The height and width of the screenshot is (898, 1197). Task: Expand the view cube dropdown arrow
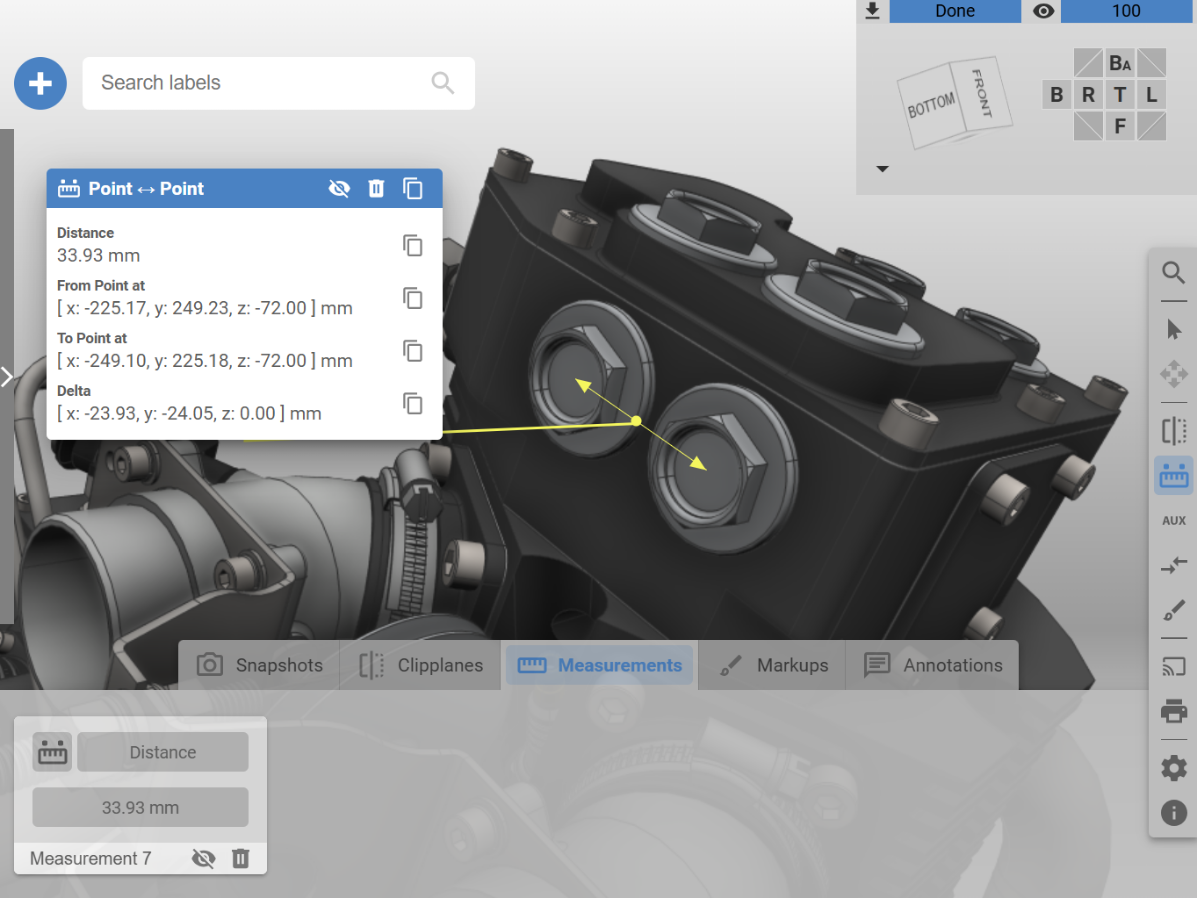882,169
